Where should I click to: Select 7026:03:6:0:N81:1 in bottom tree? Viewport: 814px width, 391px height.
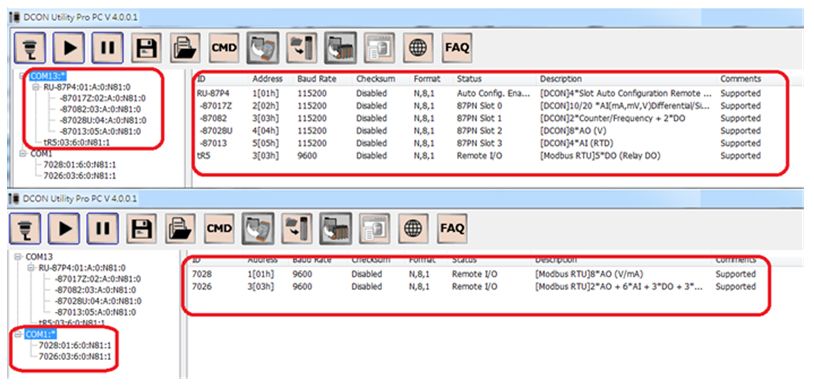(75, 356)
